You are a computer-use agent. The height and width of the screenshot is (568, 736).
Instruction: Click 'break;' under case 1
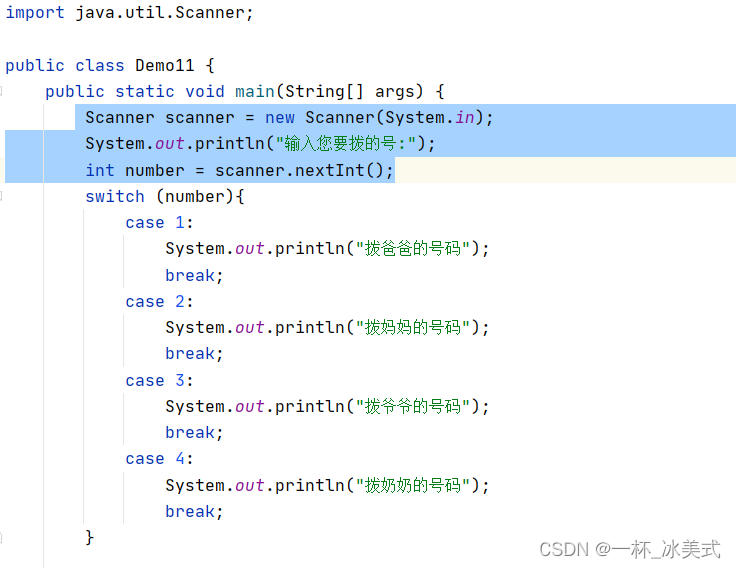pyautogui.click(x=194, y=275)
